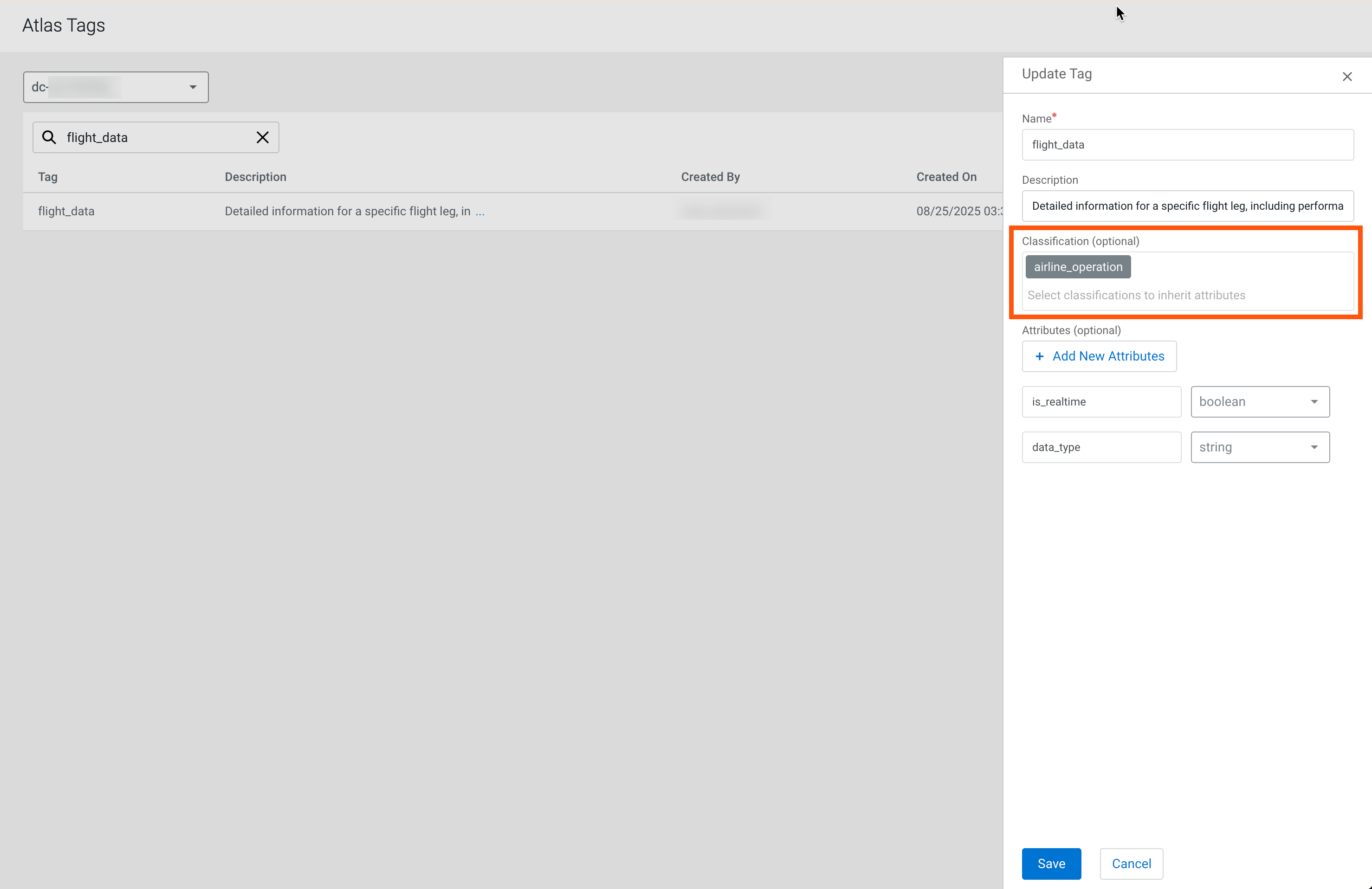Click the Created On column header
The width and height of the screenshot is (1372, 889).
[x=946, y=177]
